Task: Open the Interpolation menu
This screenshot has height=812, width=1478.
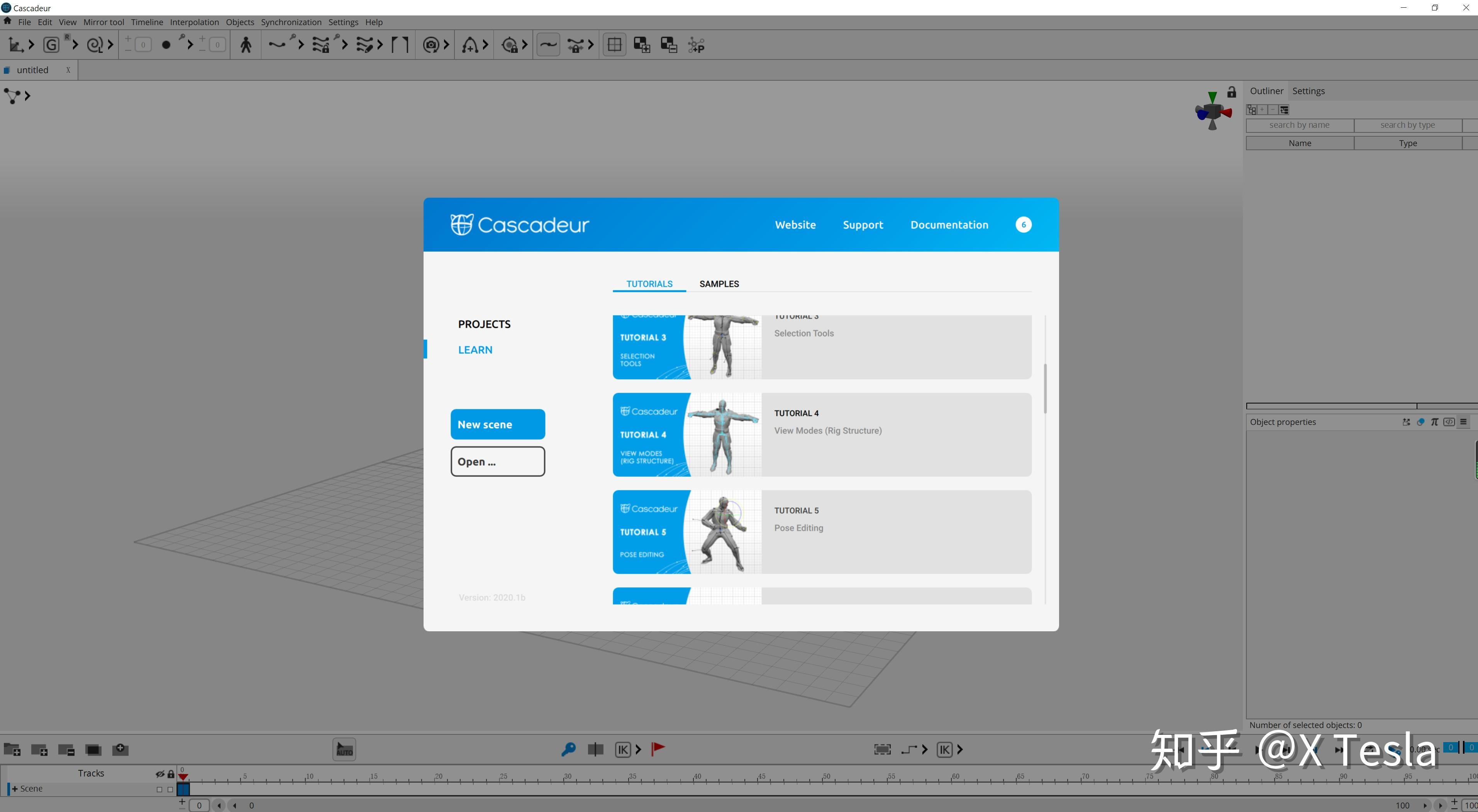Action: click(194, 22)
